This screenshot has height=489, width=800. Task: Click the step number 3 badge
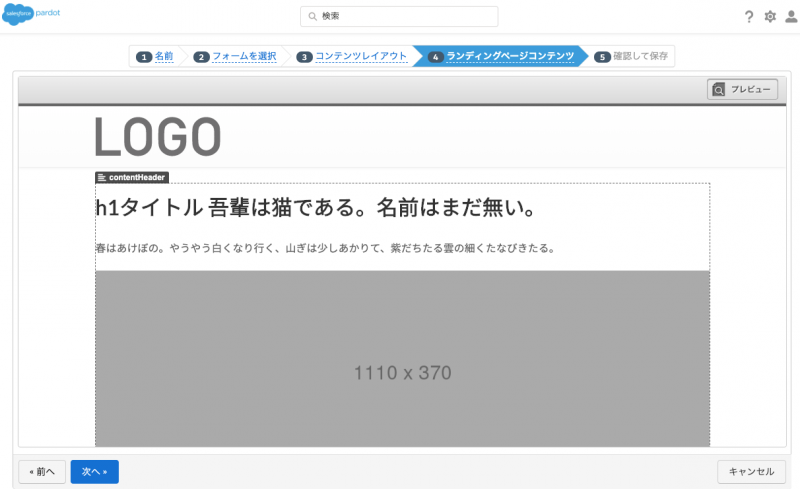pos(304,57)
